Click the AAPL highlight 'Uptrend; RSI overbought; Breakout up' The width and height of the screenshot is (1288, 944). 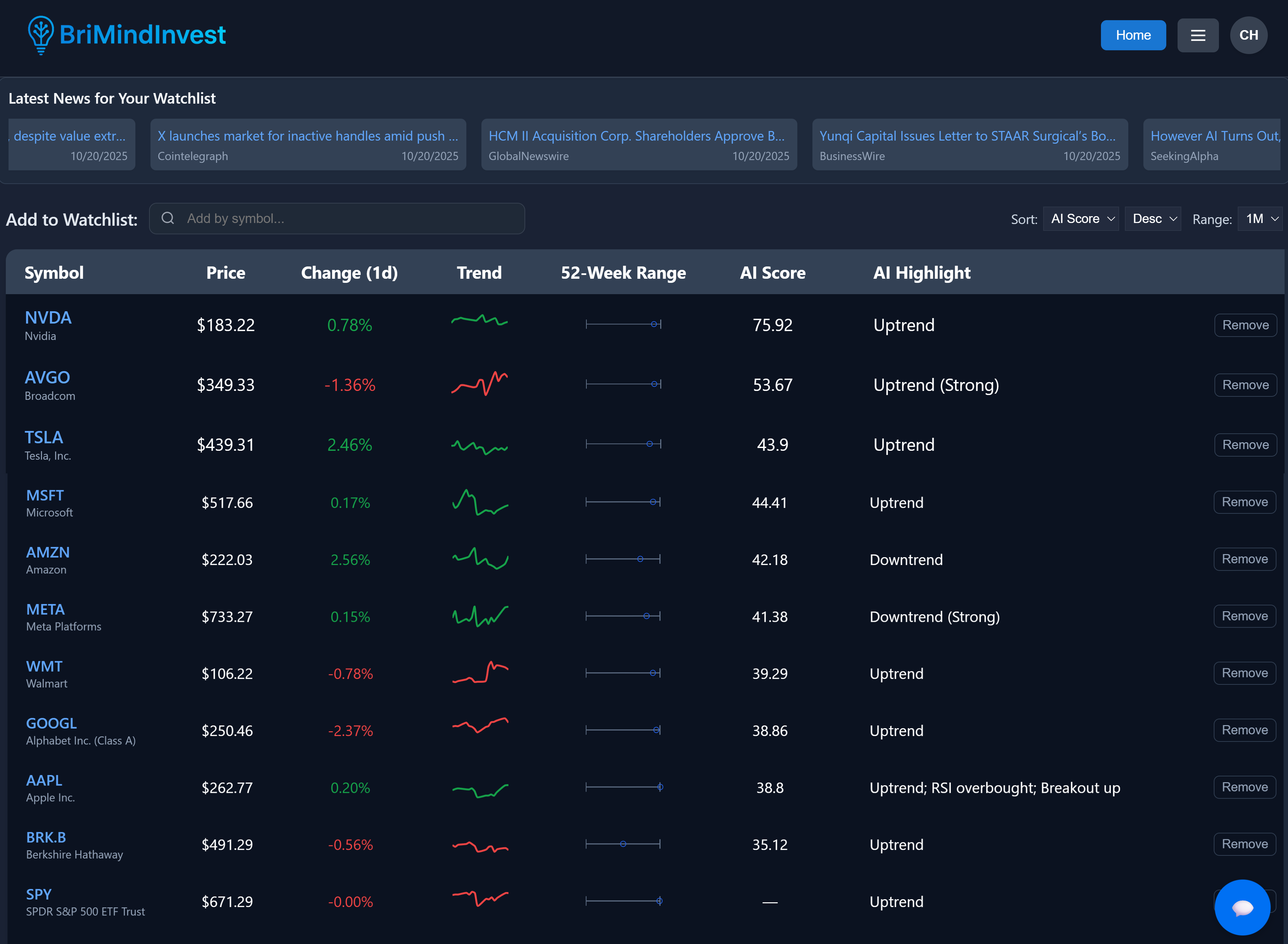click(x=994, y=788)
